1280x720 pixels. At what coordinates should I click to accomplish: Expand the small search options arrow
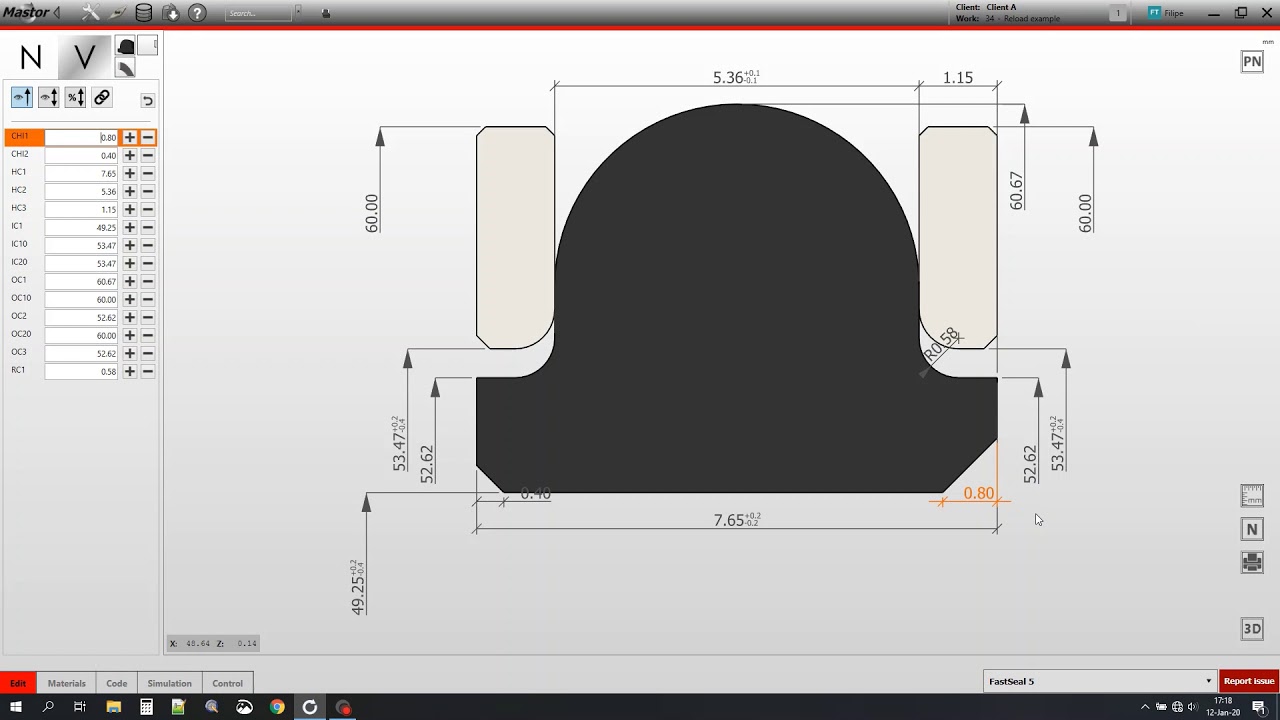click(x=298, y=11)
